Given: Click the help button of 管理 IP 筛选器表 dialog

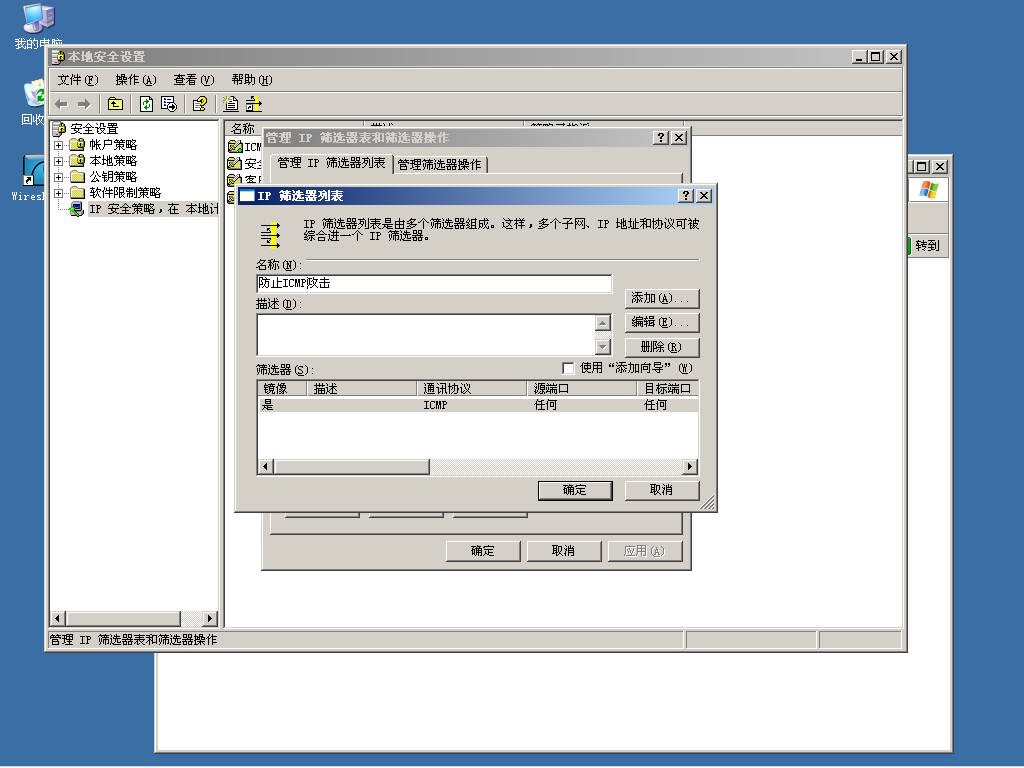Looking at the screenshot, I should tap(661, 137).
